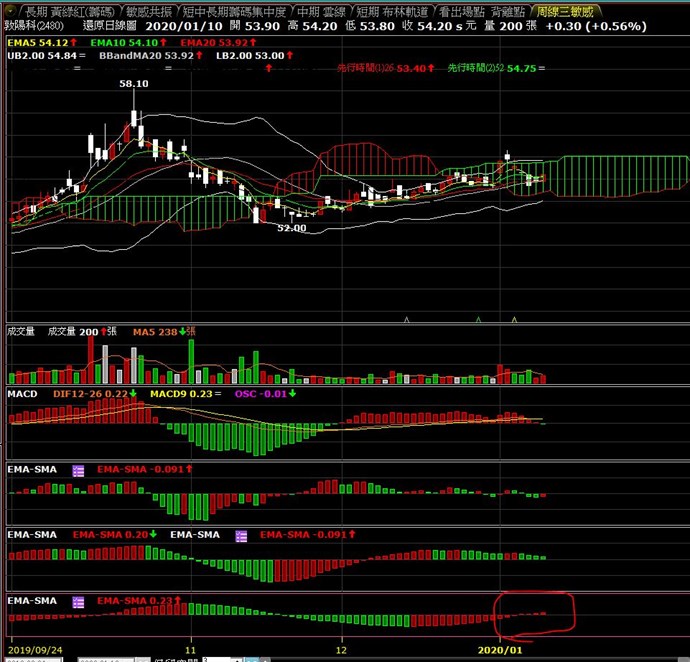Click the first green triangle marker above volume panel
The width and height of the screenshot is (690, 662).
point(406,319)
